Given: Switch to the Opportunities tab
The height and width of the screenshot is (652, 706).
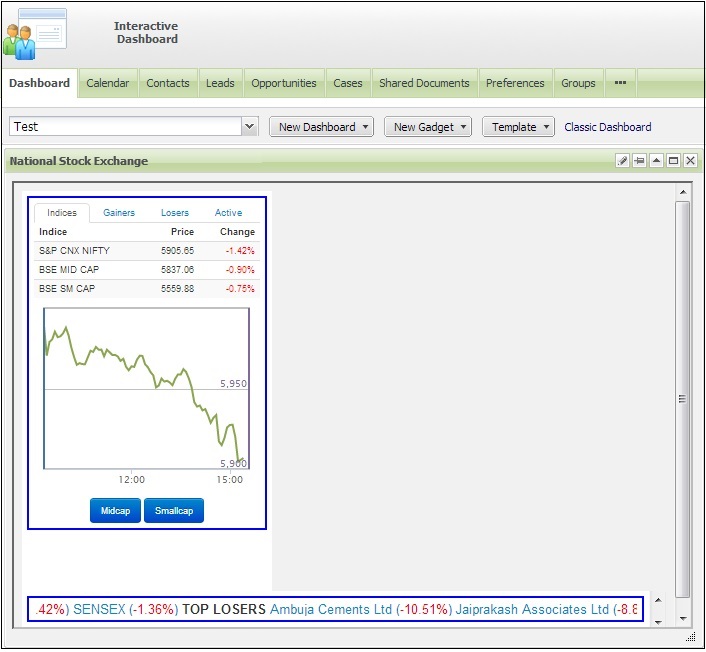Looking at the screenshot, I should 284,83.
